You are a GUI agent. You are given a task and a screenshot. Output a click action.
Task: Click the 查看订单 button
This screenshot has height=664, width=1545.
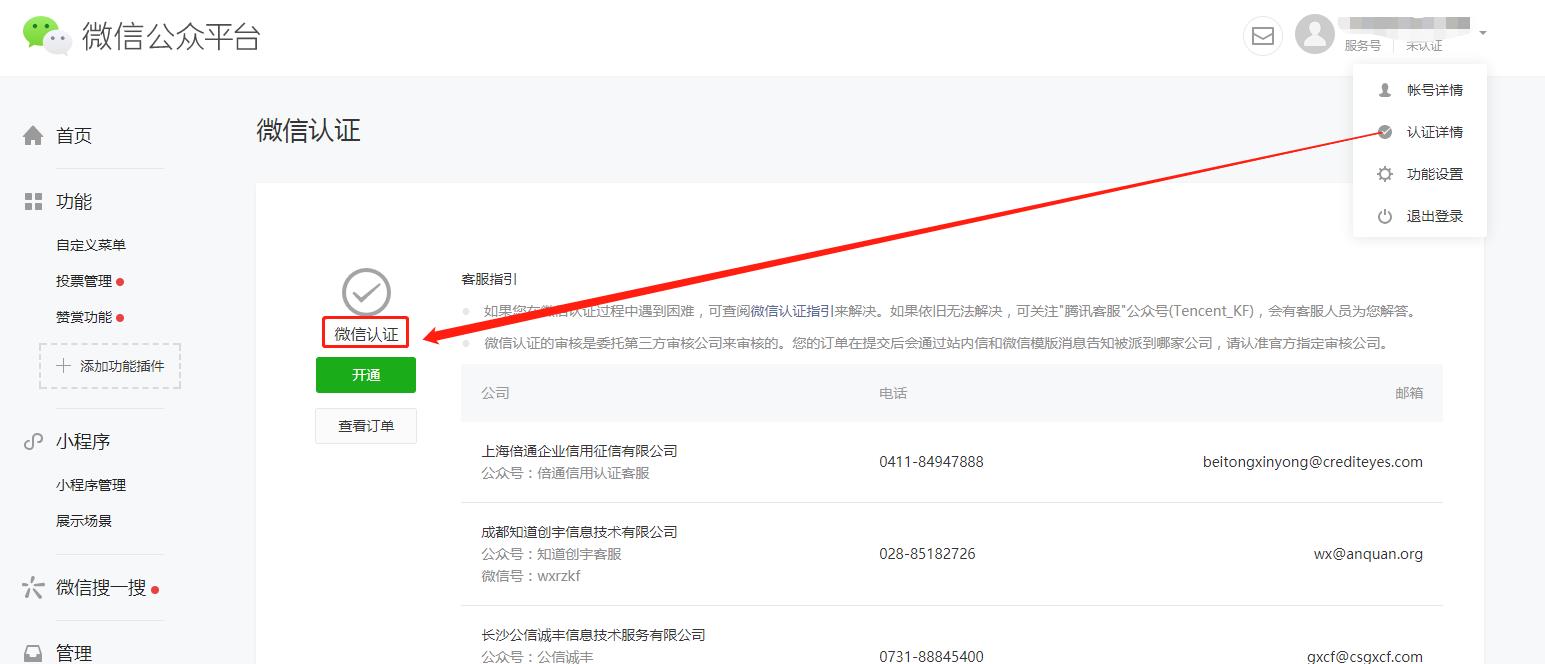click(366, 426)
